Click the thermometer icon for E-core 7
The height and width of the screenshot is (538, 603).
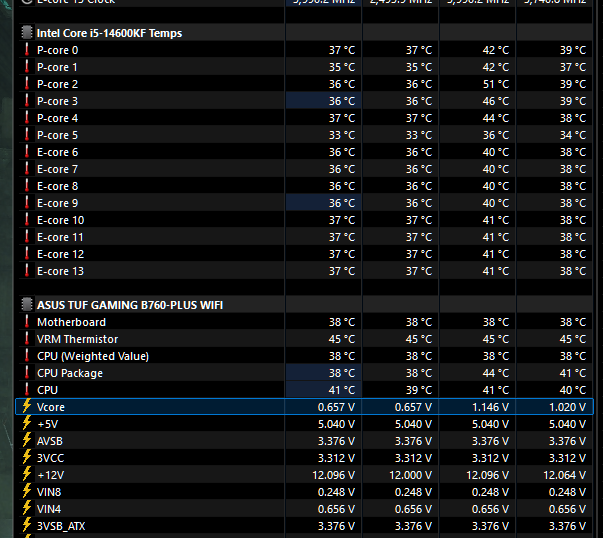coord(27,168)
